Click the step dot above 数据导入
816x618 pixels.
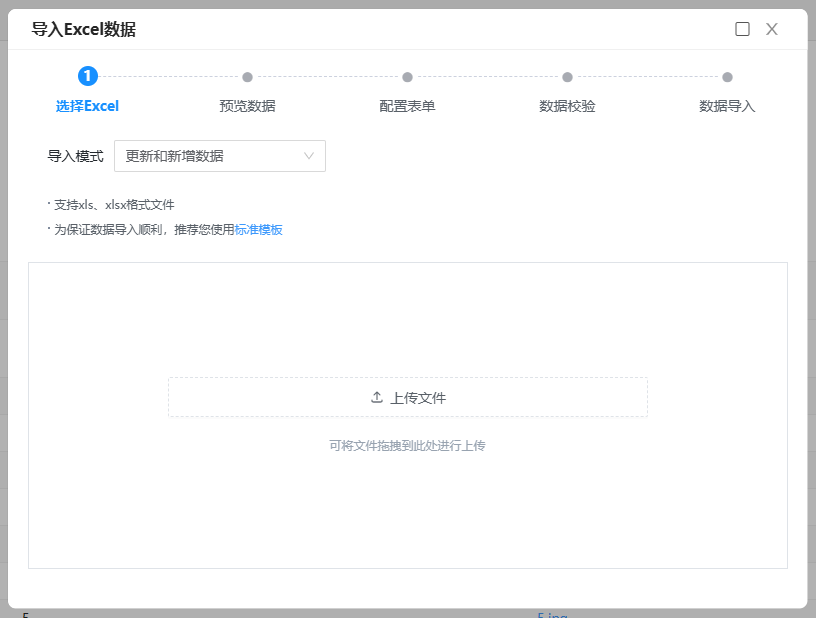[x=727, y=77]
